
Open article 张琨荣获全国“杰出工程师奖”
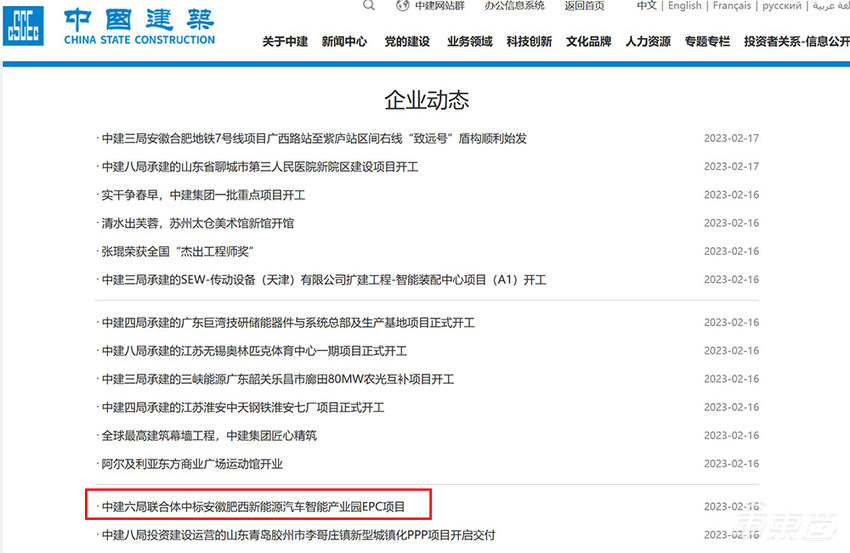coord(178,252)
